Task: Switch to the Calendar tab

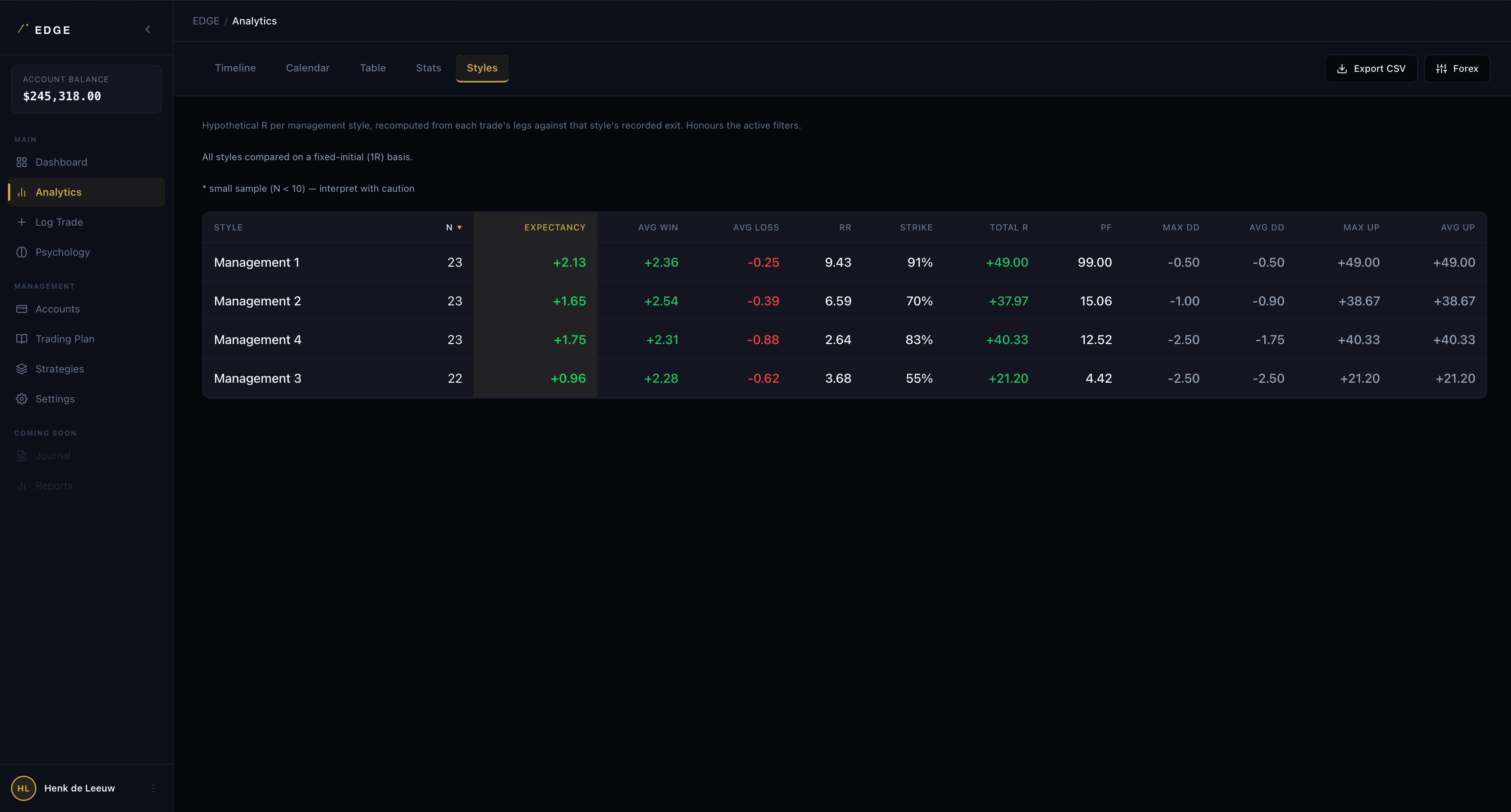Action: [308, 68]
